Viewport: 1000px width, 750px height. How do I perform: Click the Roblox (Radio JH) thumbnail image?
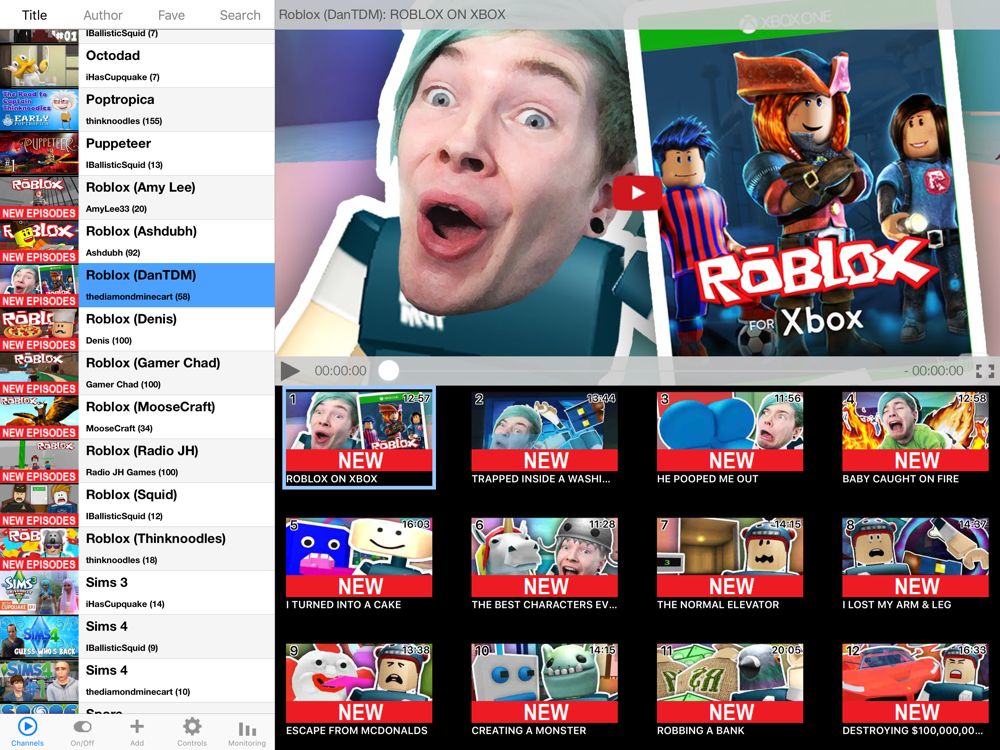coord(39,461)
